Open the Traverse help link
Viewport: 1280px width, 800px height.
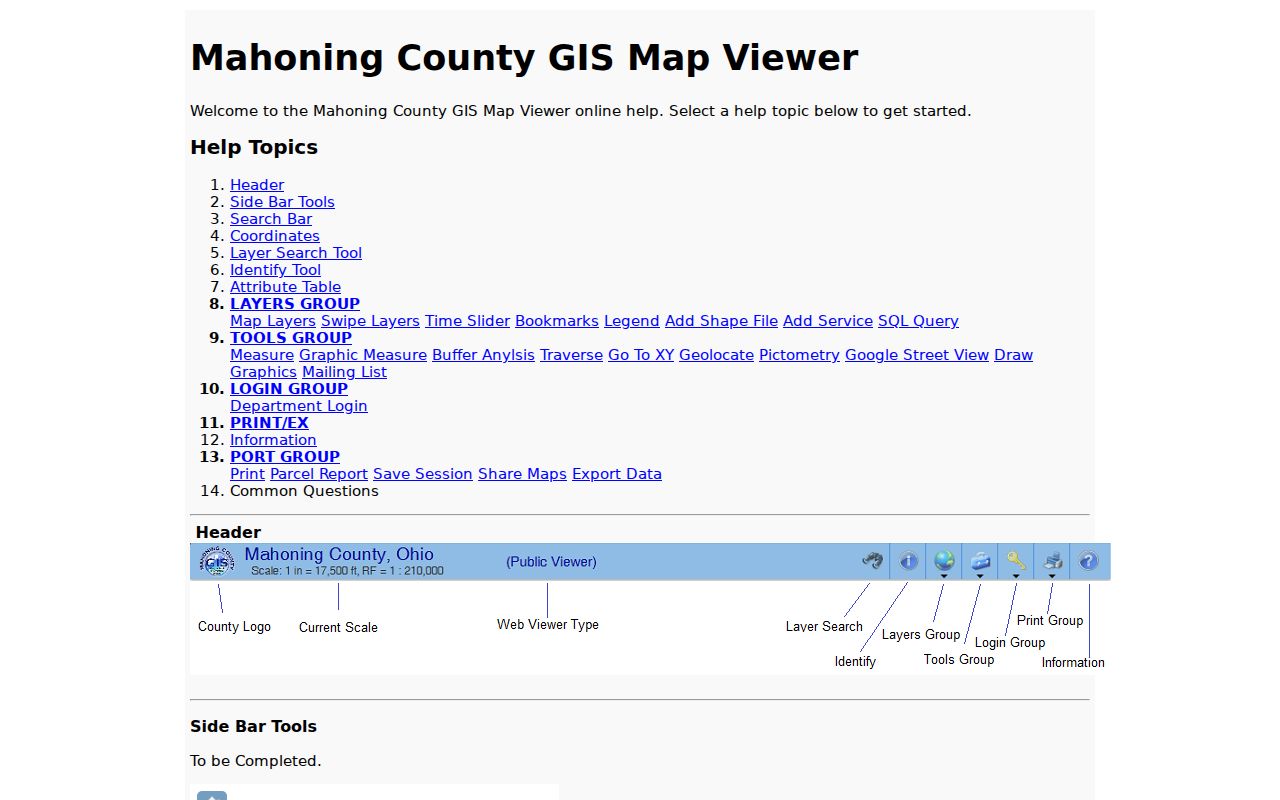point(571,355)
